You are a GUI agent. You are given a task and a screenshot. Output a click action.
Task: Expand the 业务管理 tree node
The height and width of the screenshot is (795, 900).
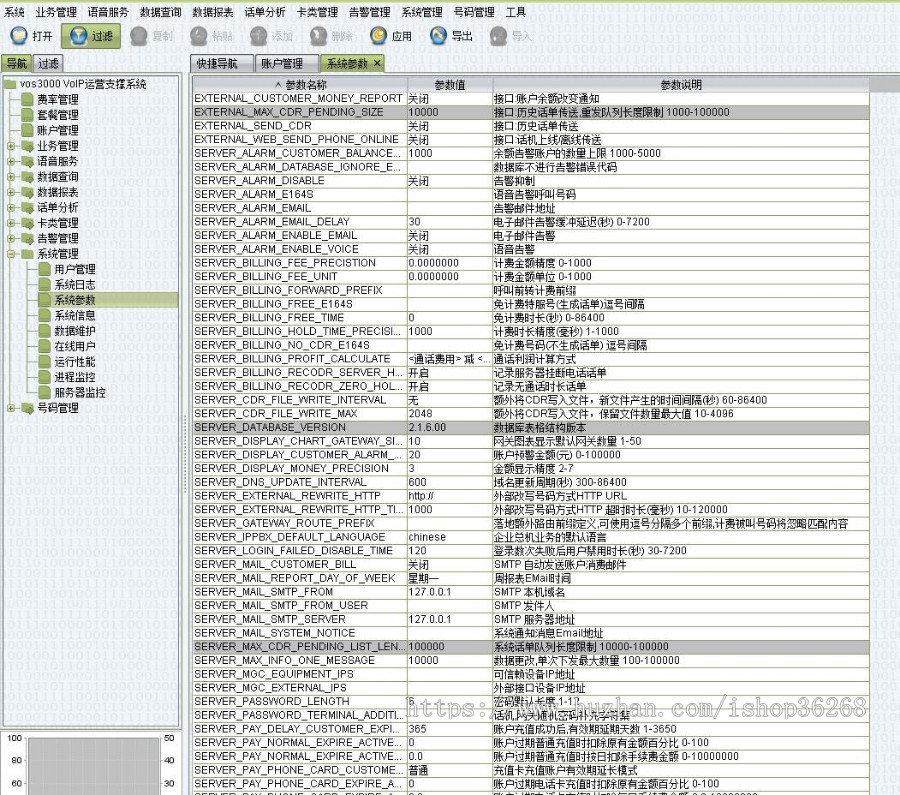point(11,146)
